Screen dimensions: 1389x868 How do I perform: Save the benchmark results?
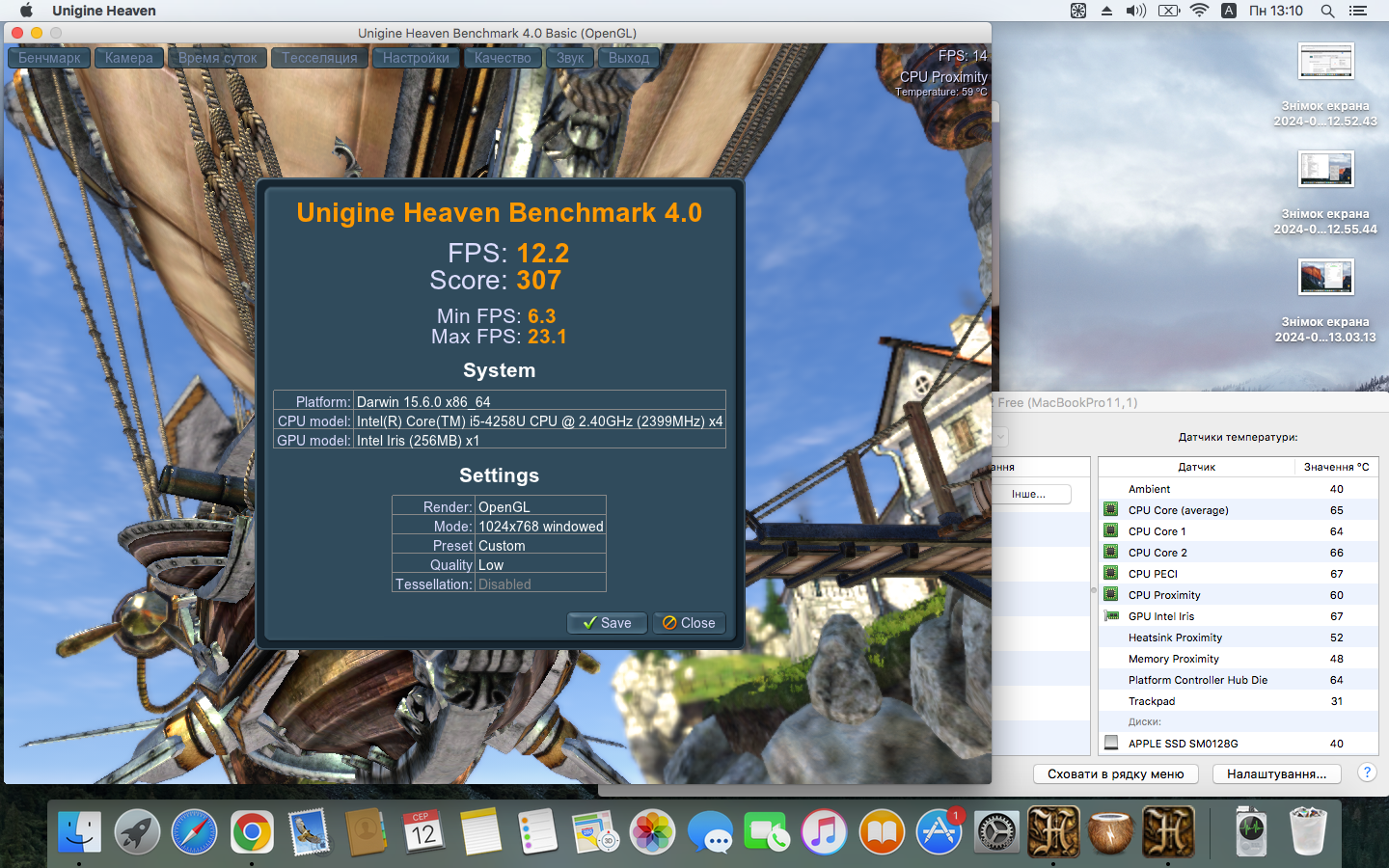607,623
